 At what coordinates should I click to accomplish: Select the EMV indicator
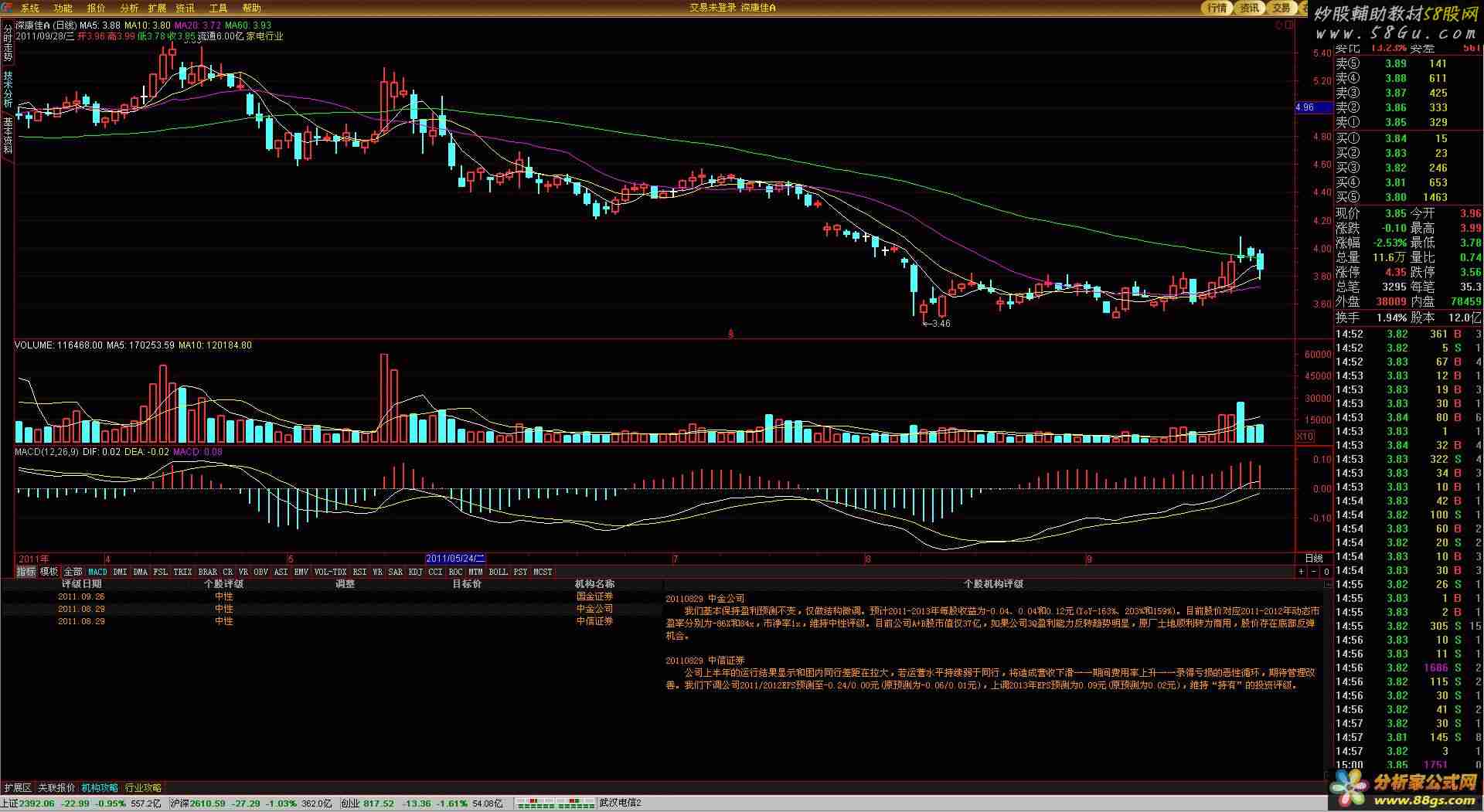pyautogui.click(x=301, y=572)
